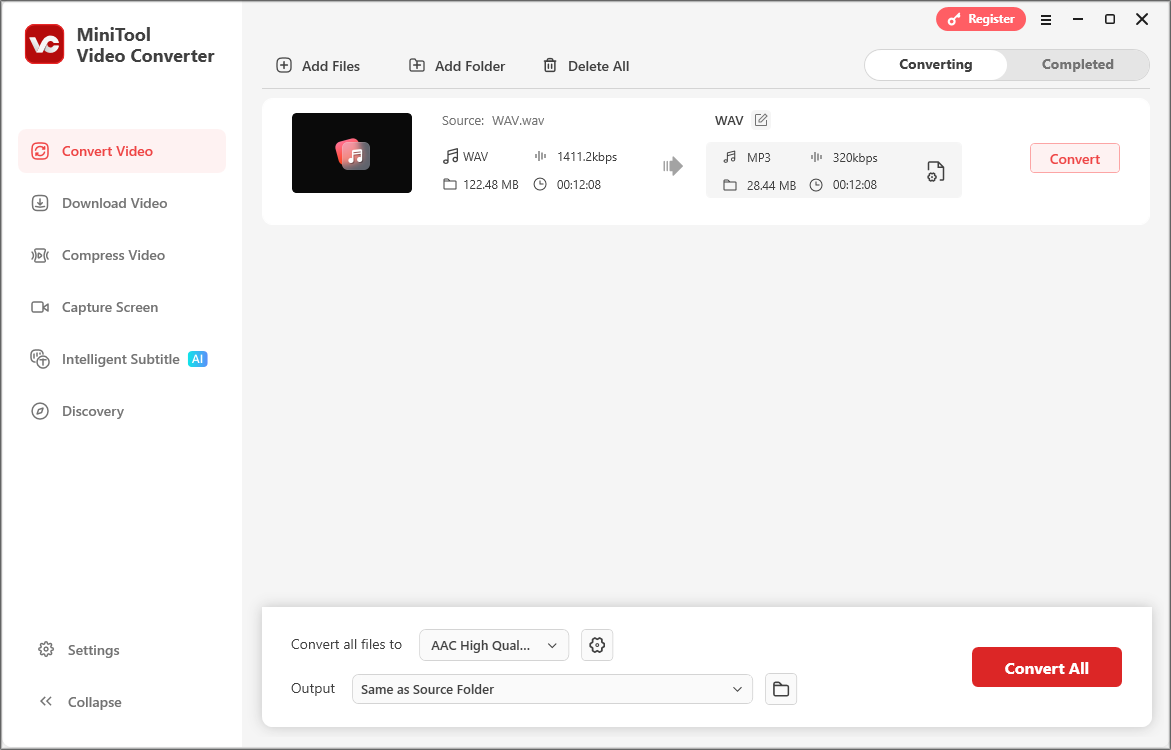Expand the Convert all files to dropdown
Screen dimensions: 1171x750
click(493, 645)
